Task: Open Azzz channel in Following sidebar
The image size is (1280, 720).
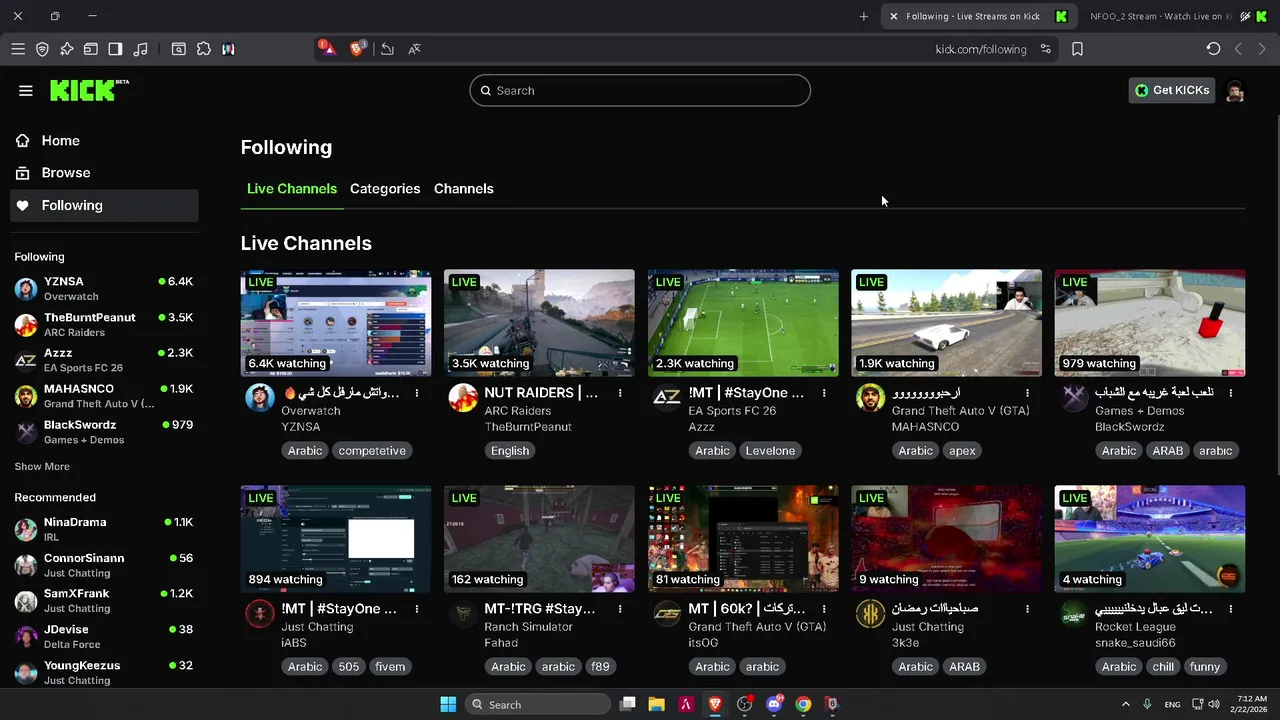Action: click(x=105, y=360)
